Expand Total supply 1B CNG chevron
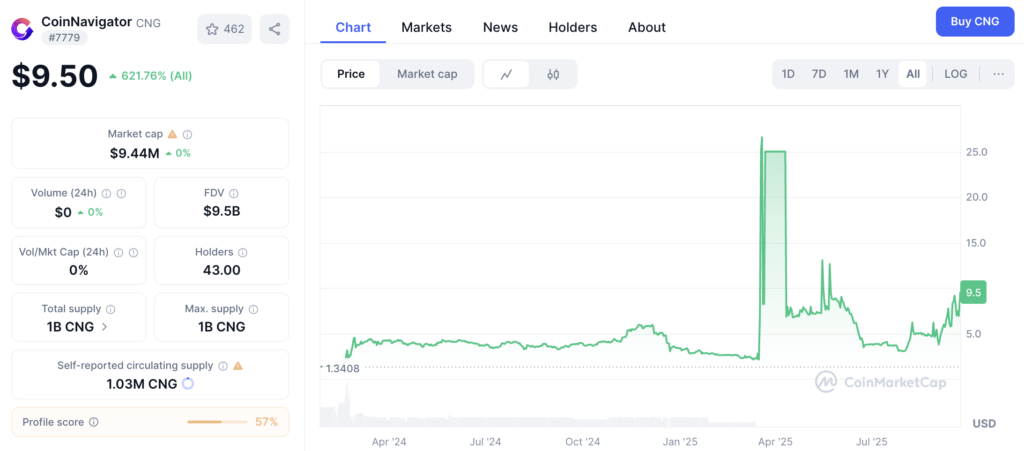Image resolution: width=1024 pixels, height=451 pixels. [104, 327]
